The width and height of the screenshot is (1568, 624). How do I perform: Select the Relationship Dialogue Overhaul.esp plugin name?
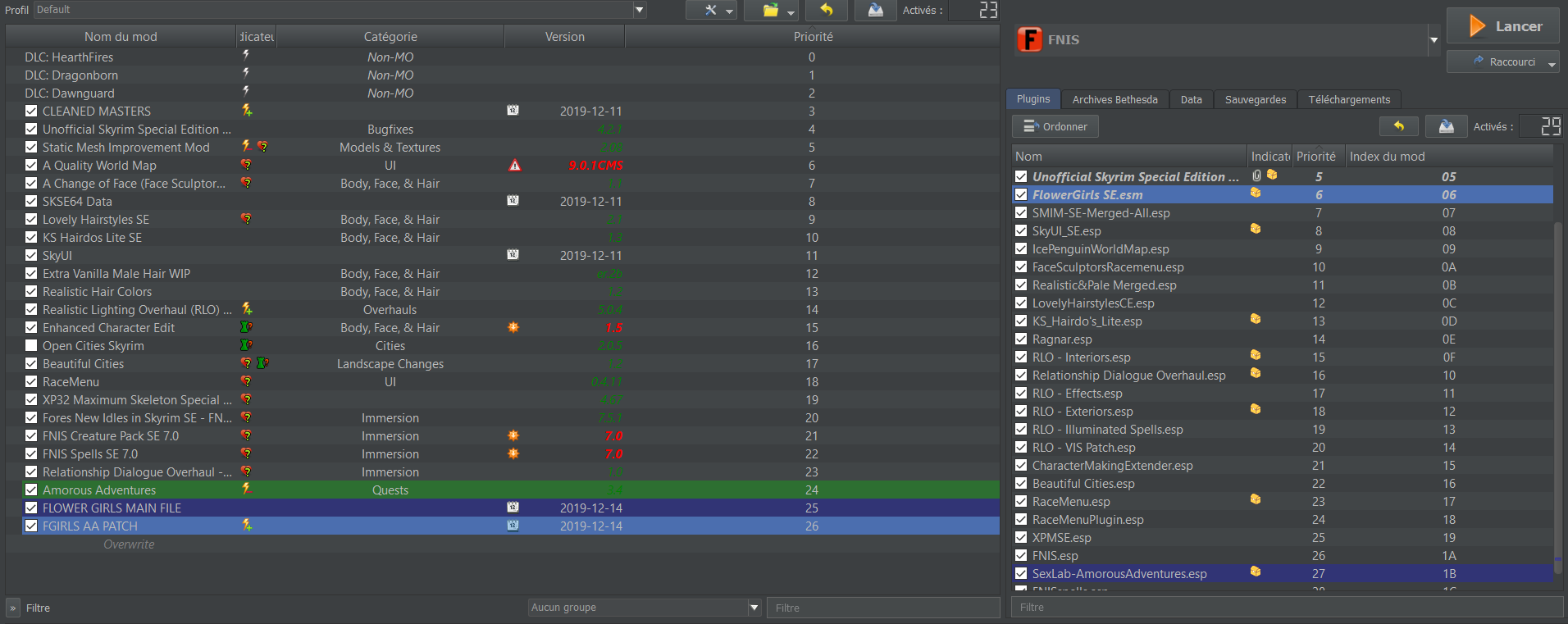(1129, 375)
